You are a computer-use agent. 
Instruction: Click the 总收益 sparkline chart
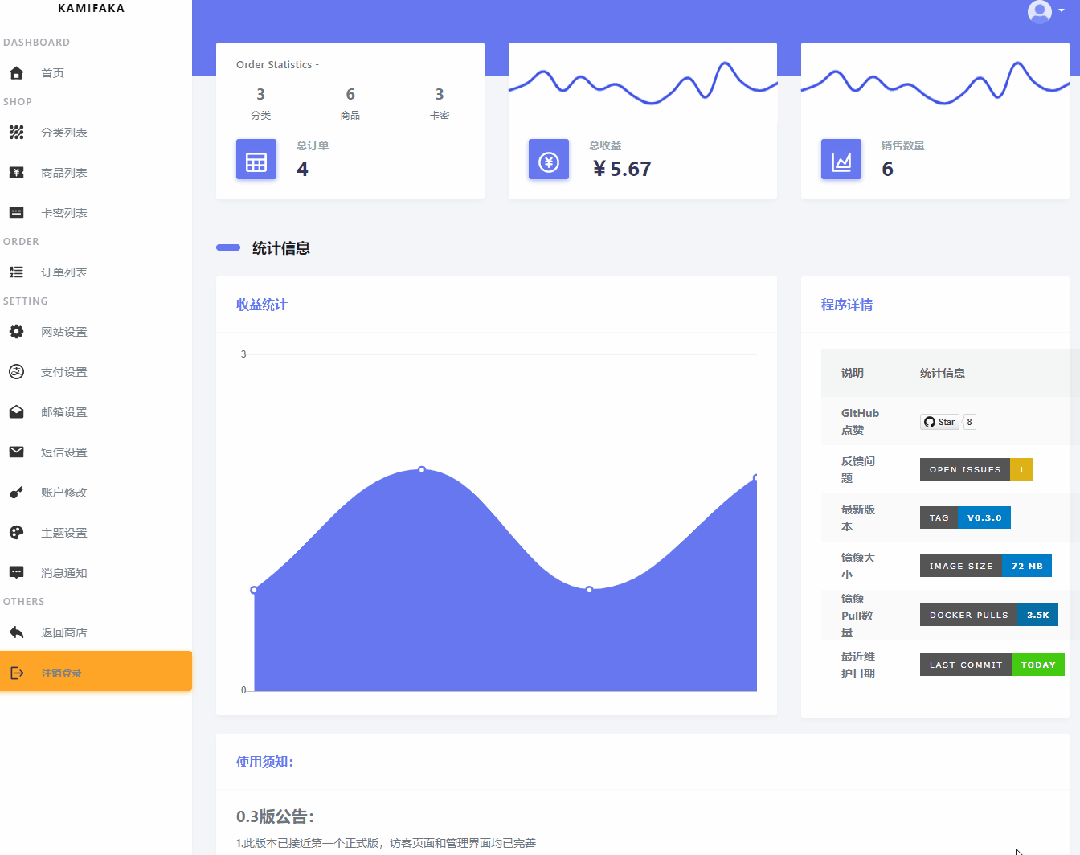643,83
